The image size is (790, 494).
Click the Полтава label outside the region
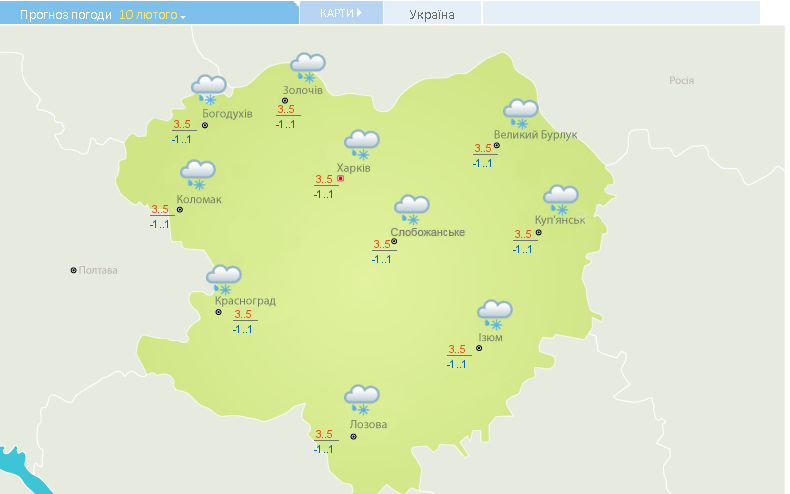point(98,270)
